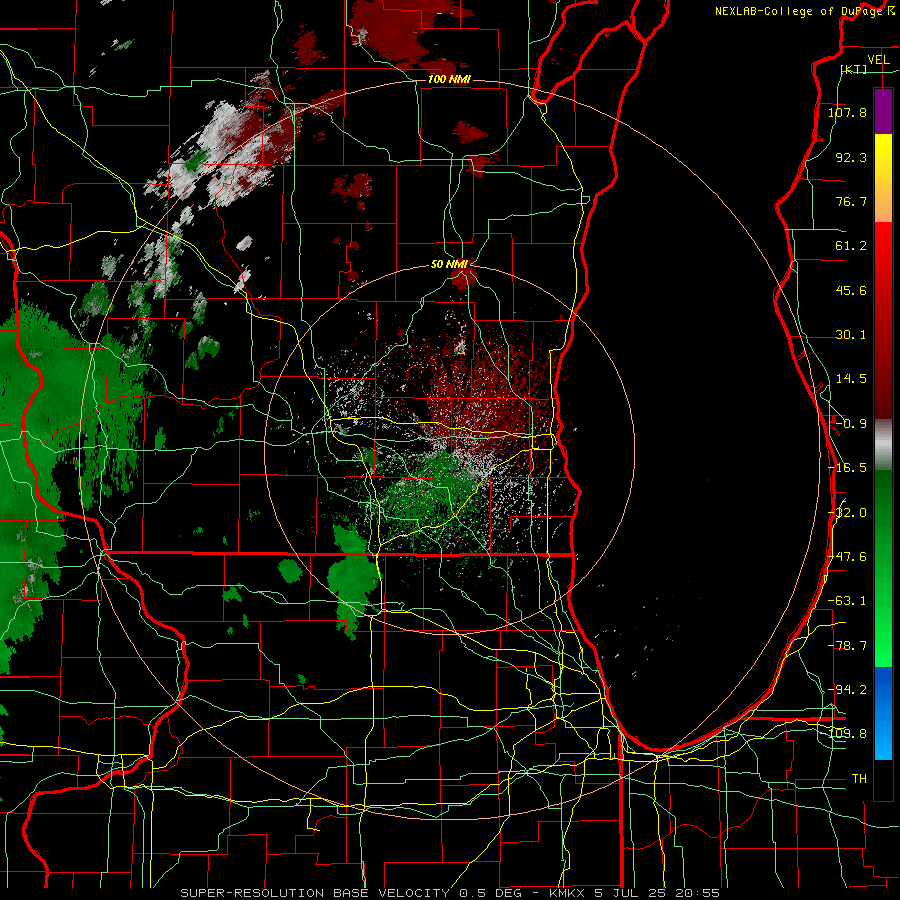
Task: Select the 107.8 velocity scale value
Action: pos(847,112)
